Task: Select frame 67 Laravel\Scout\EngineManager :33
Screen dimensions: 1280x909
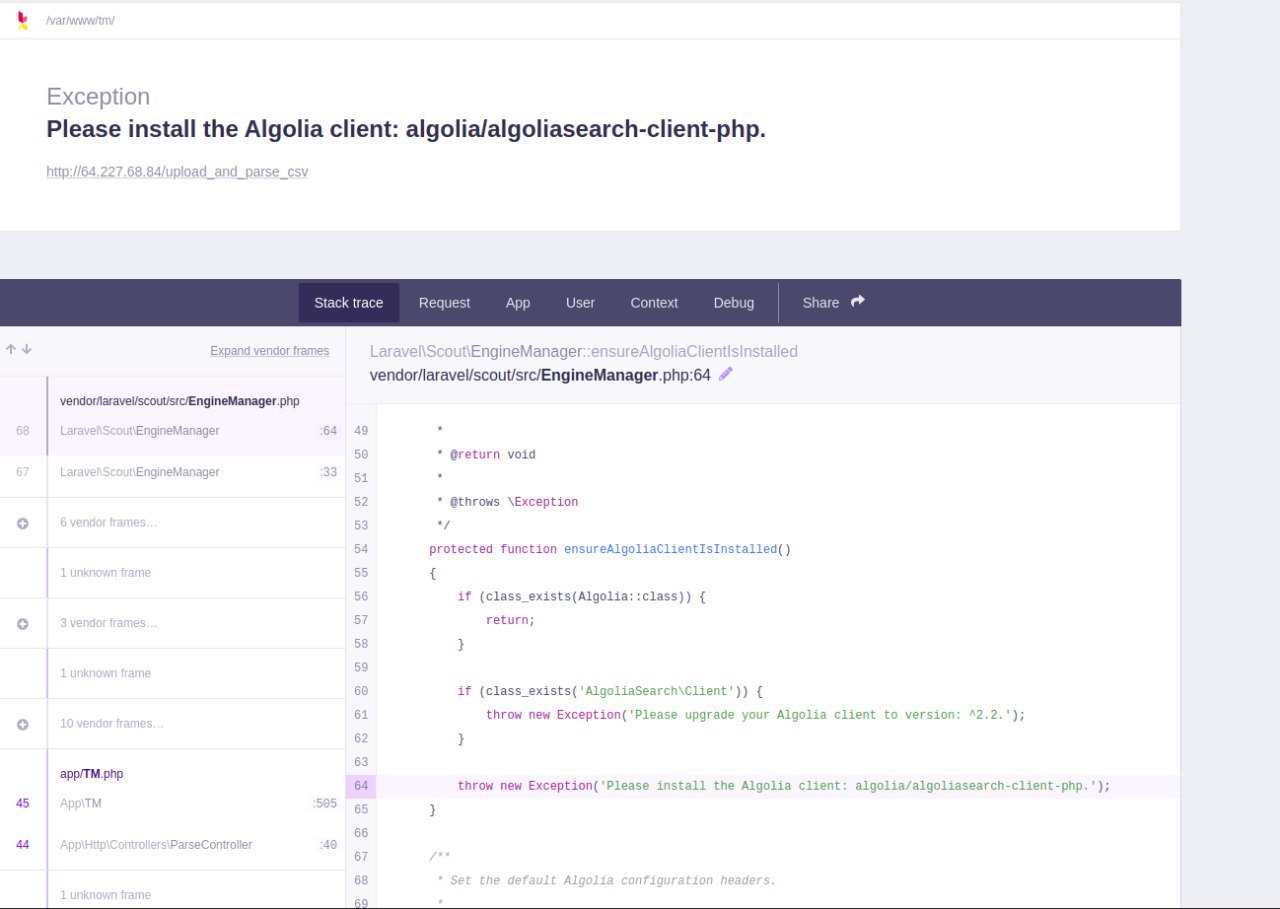Action: [x=172, y=472]
